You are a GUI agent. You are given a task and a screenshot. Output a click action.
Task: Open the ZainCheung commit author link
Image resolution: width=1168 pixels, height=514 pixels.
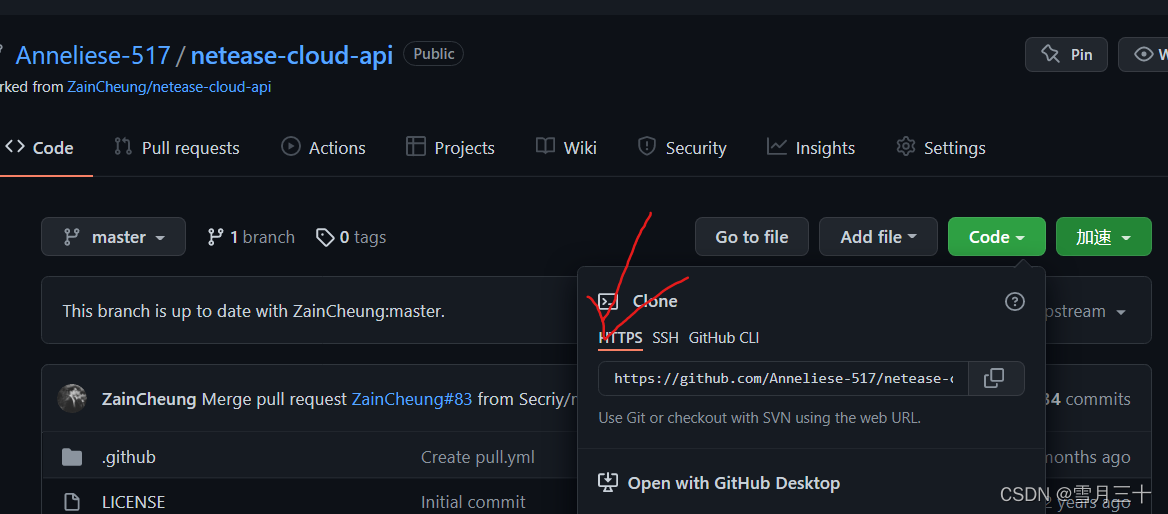pyautogui.click(x=149, y=399)
